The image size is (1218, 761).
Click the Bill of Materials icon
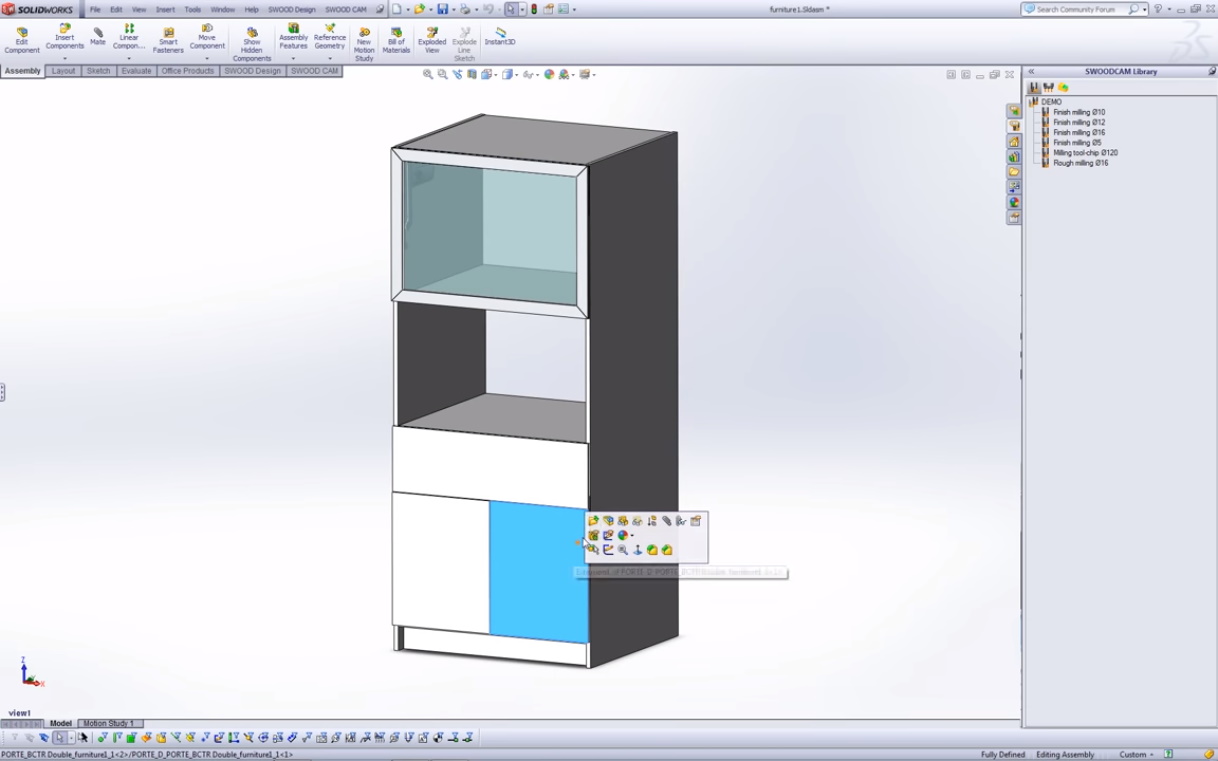click(x=396, y=39)
